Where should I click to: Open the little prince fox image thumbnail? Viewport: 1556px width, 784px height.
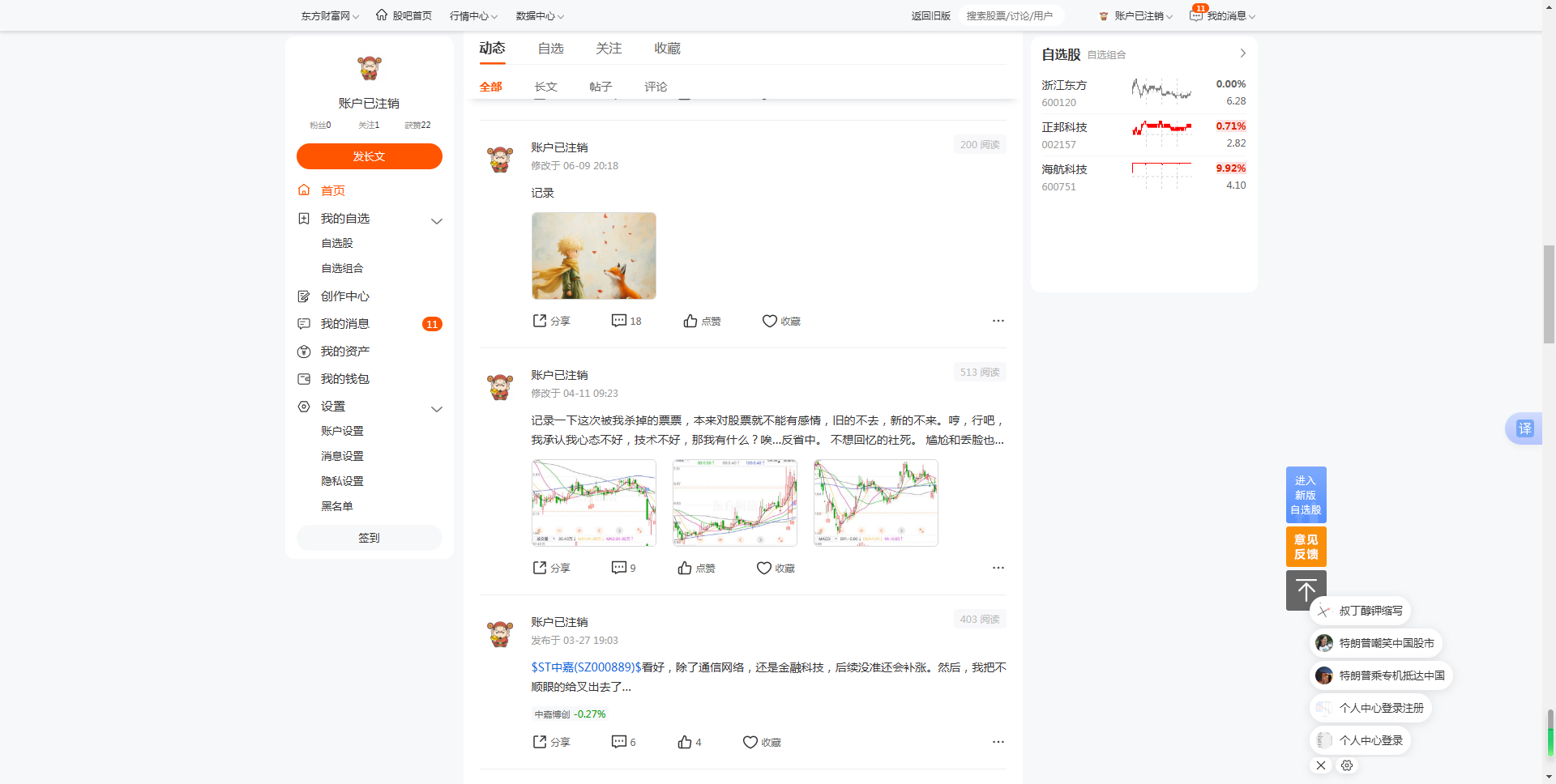(x=594, y=256)
